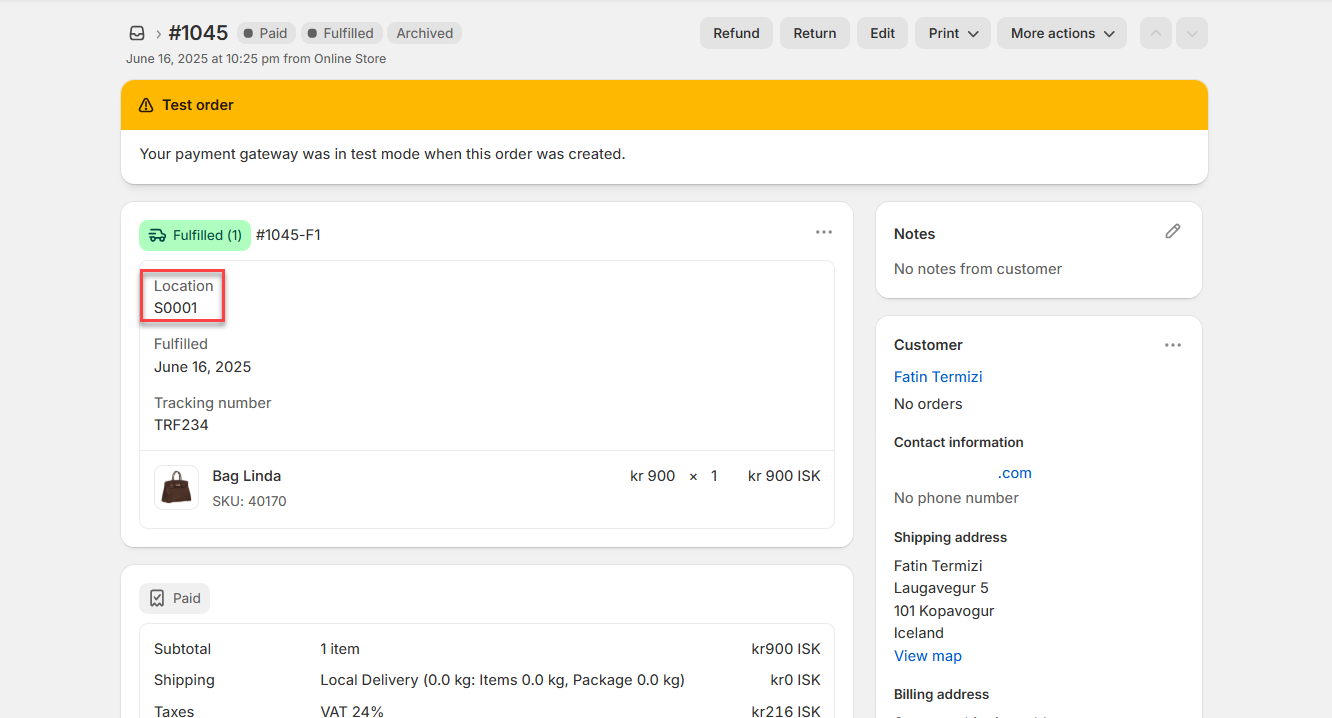Open the Customer card three-dot menu
Viewport: 1332px width, 718px height.
[1173, 345]
